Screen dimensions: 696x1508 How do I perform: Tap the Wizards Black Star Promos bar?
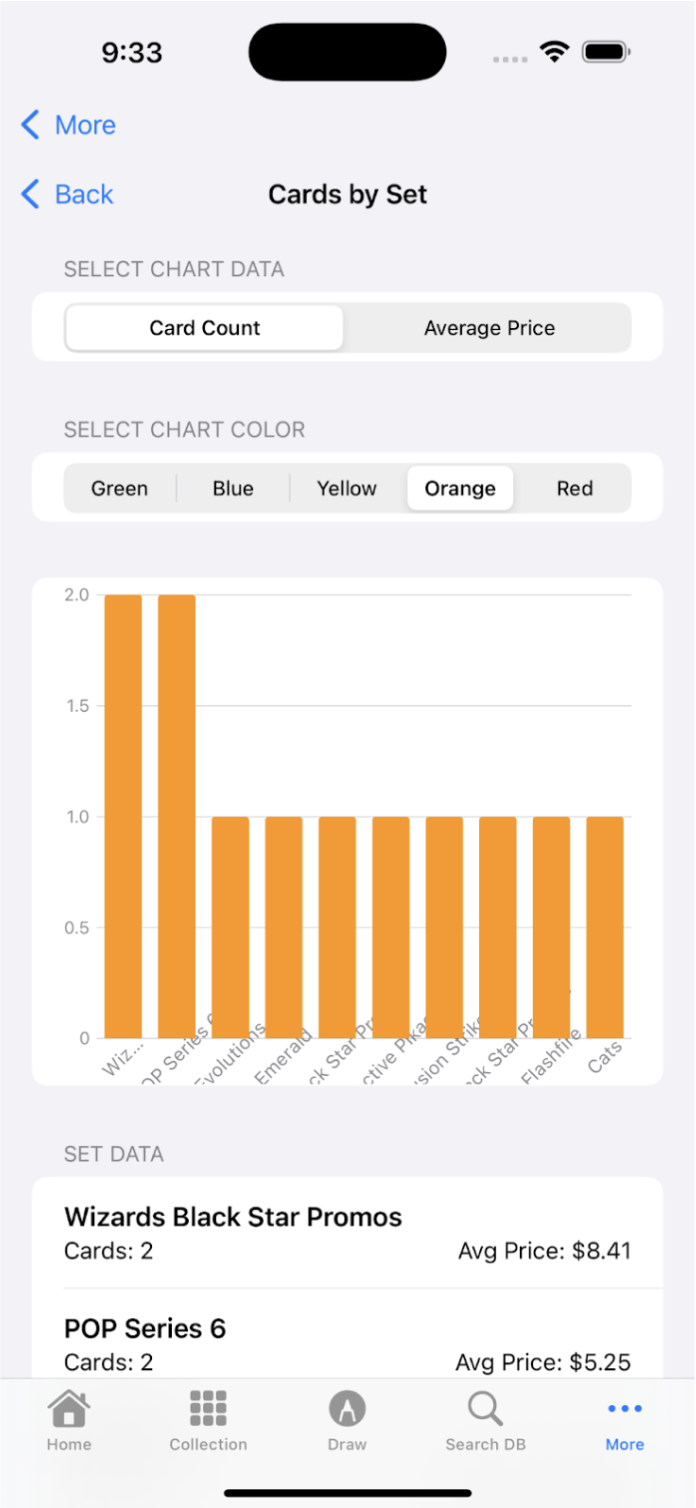tap(121, 815)
